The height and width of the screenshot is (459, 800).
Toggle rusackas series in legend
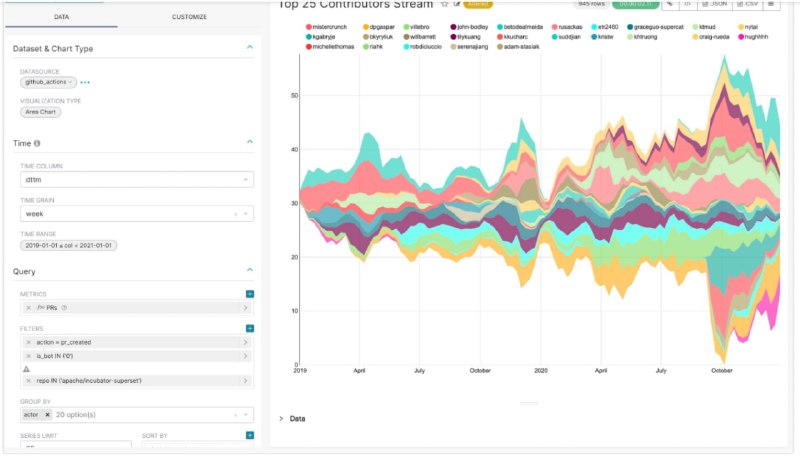point(567,27)
